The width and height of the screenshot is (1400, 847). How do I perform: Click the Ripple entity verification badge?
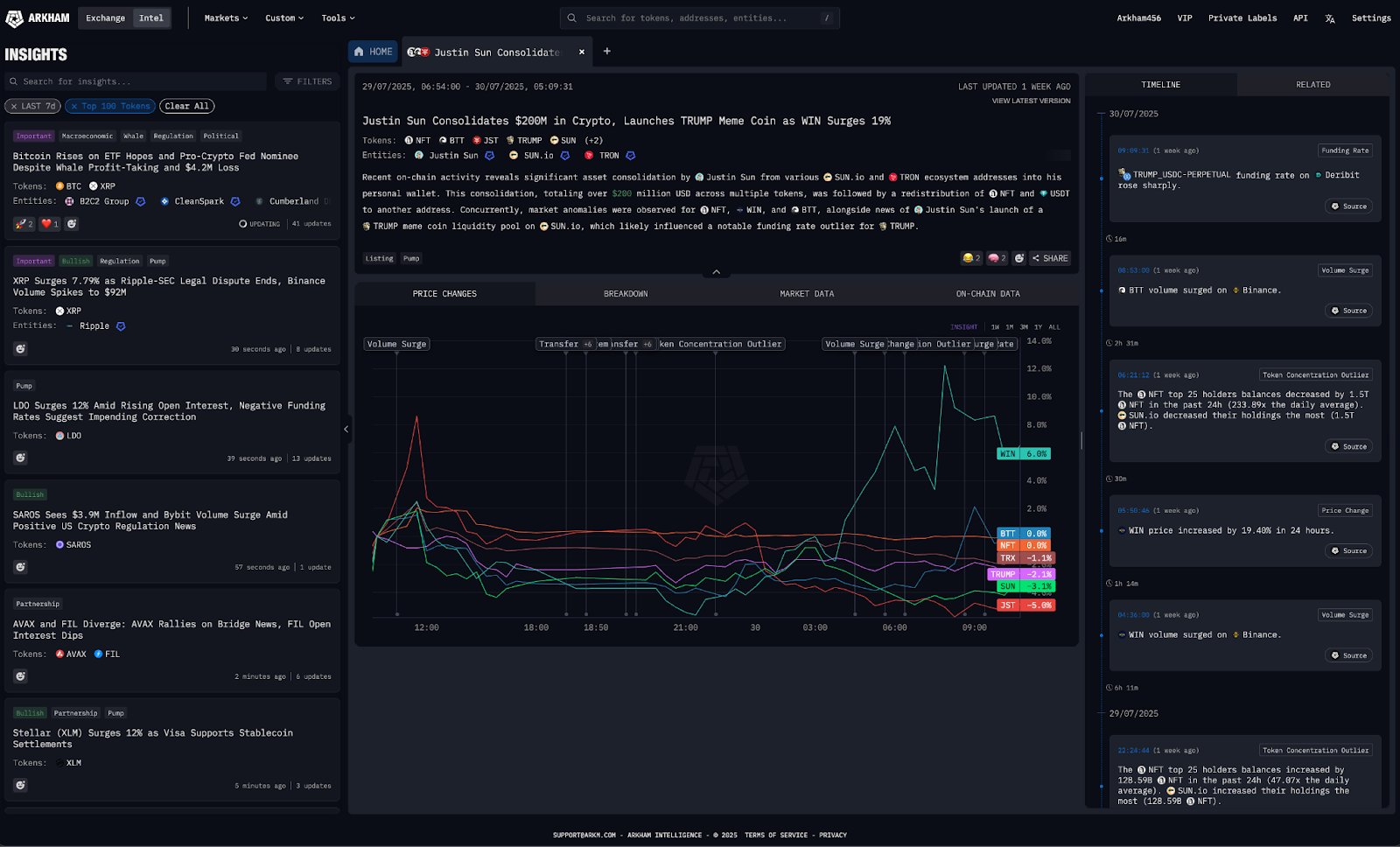click(x=121, y=326)
